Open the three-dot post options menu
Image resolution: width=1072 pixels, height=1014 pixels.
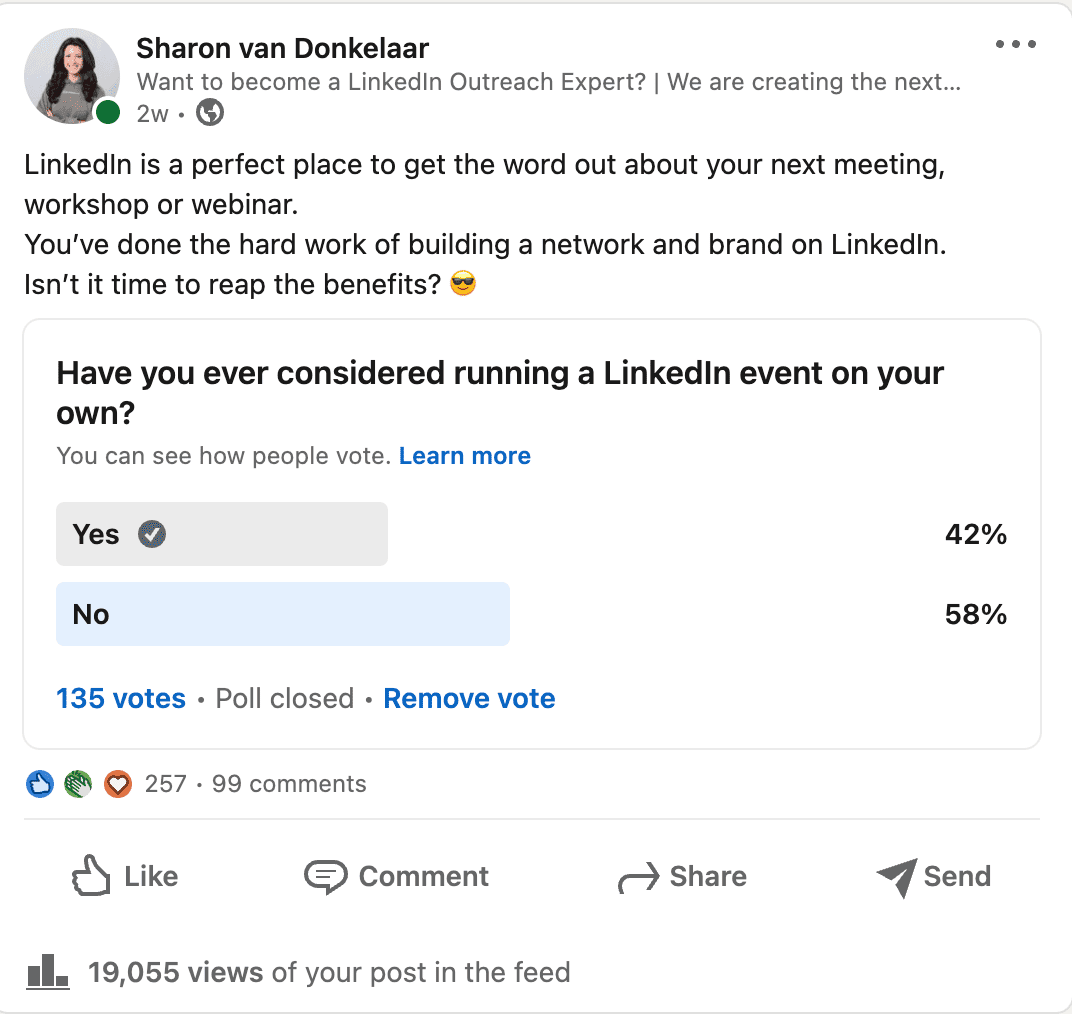(x=1015, y=44)
